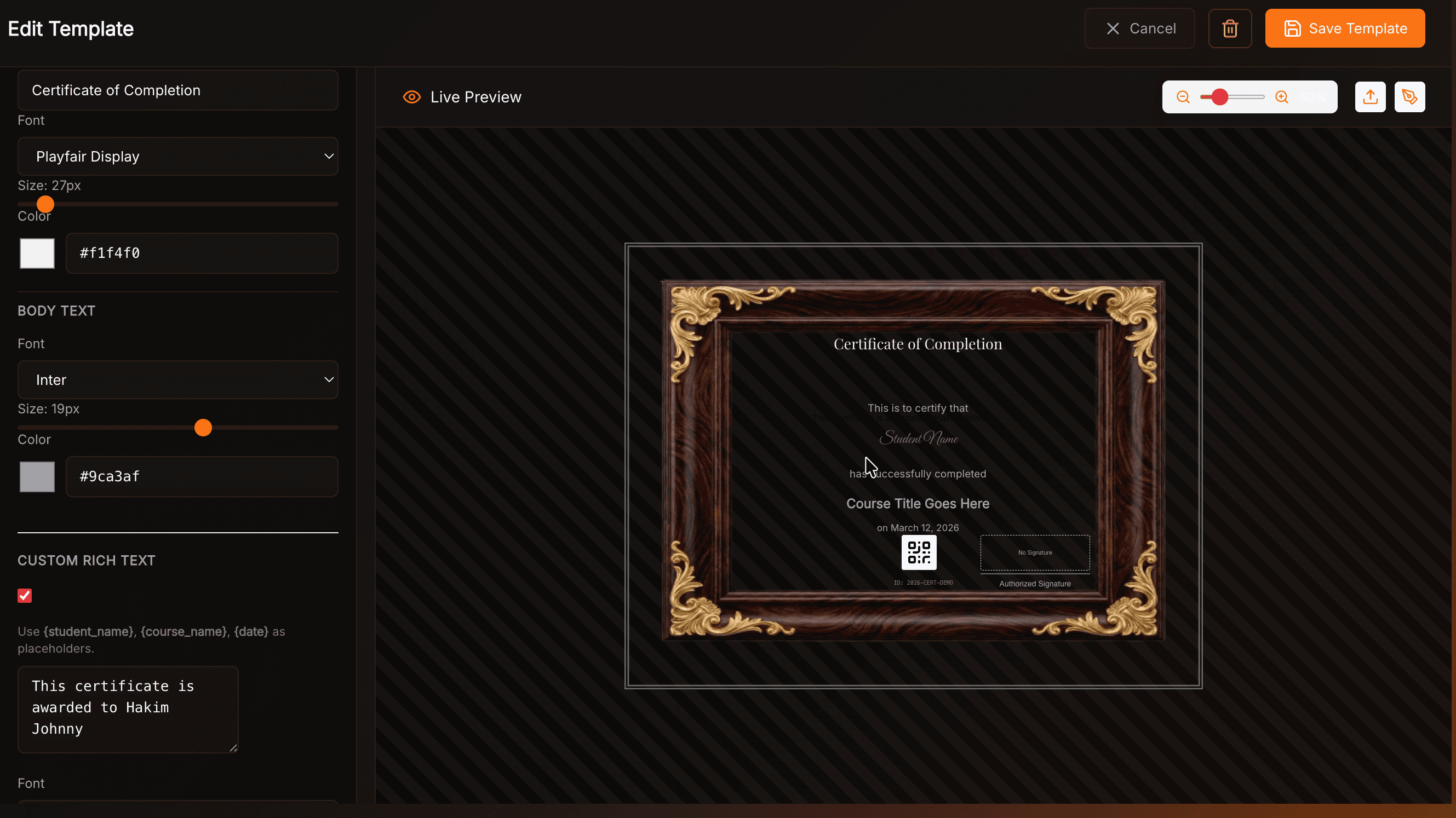Screen dimensions: 1456x818
Task: Click the preview zoom slider handle
Action: [1220, 97]
